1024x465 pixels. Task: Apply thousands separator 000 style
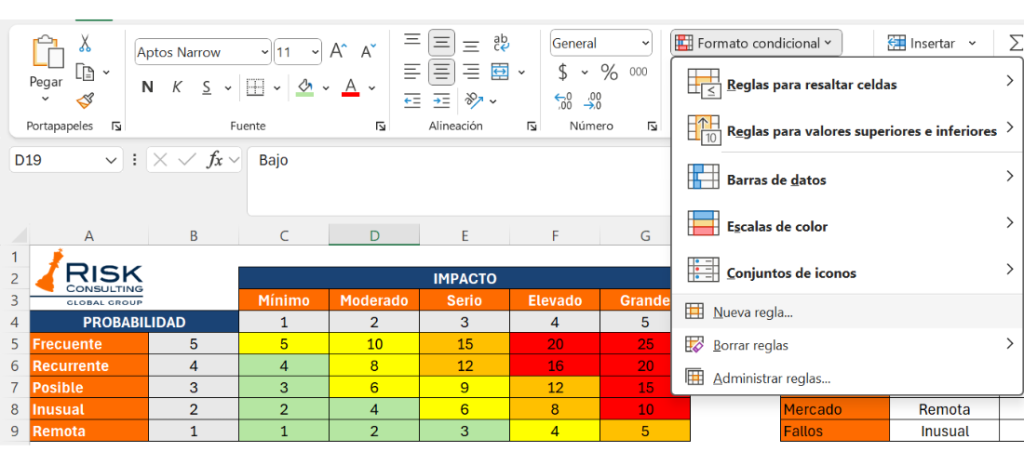click(x=638, y=72)
